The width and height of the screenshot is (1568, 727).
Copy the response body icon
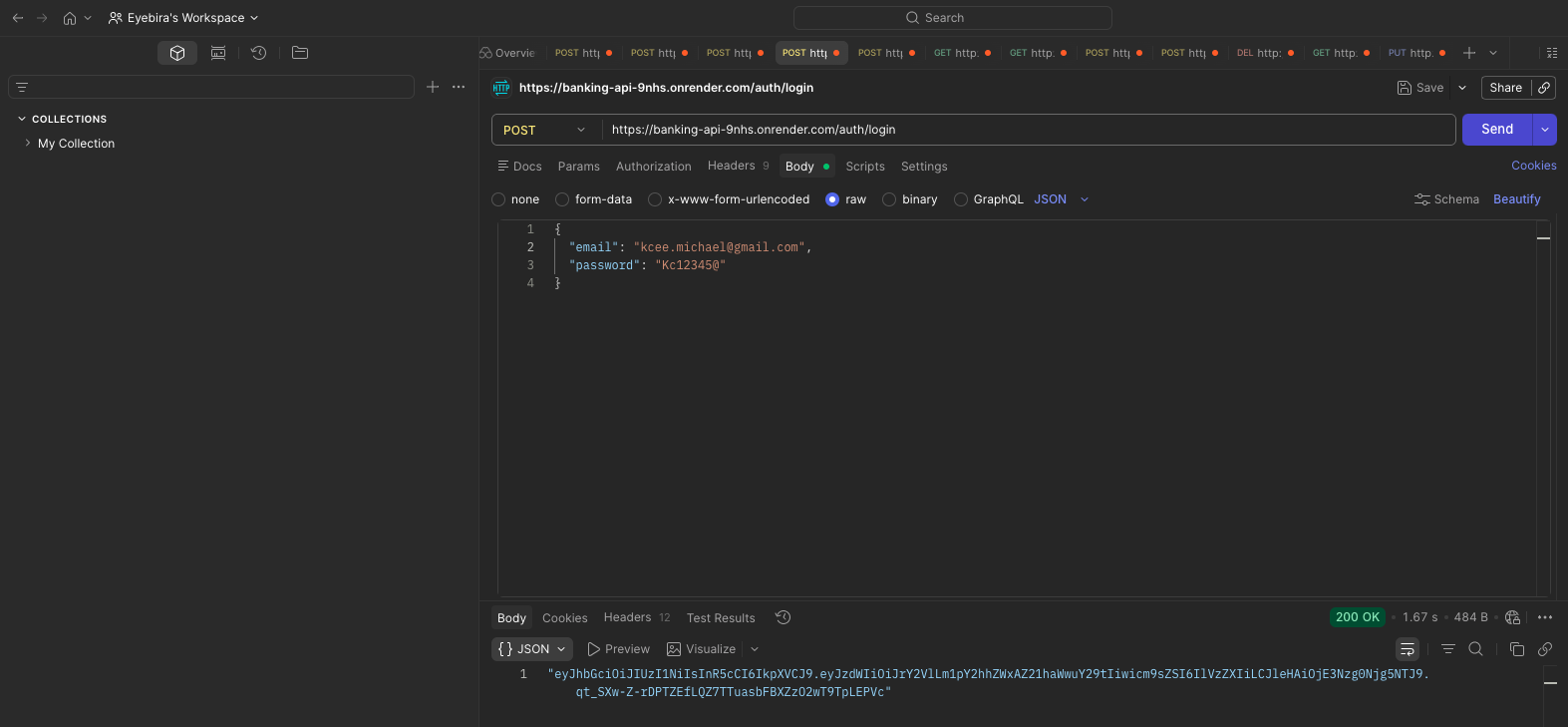click(1517, 649)
